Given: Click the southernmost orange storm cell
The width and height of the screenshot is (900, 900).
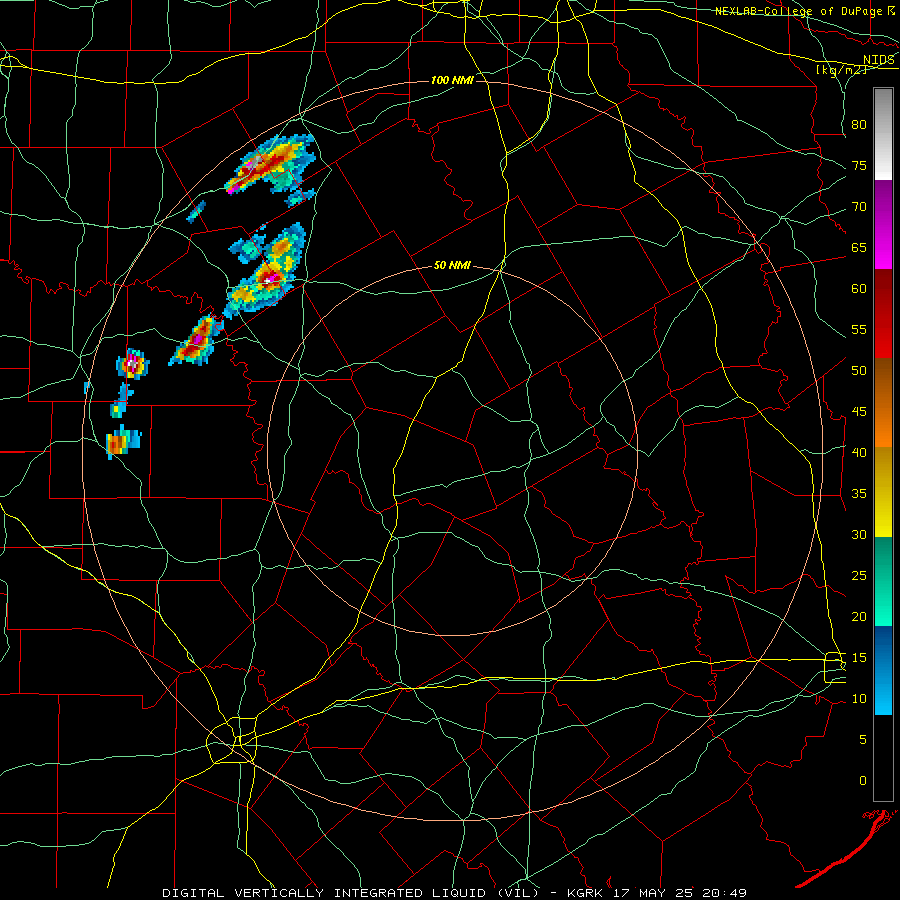Looking at the screenshot, I should coord(122,442).
